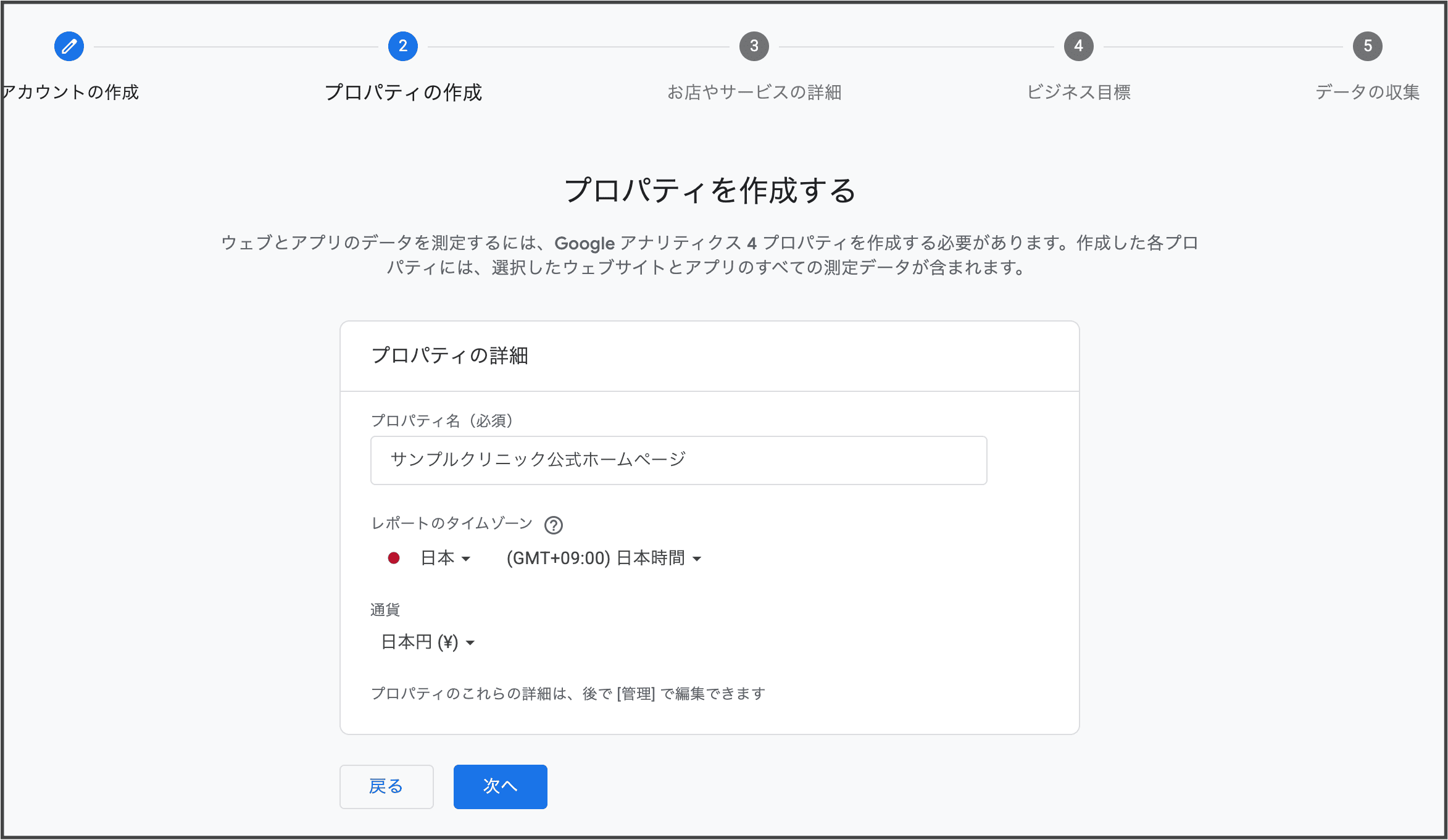This screenshot has height=840, width=1448.
Task: Open the timezone help question mark icon
Action: 554,525
